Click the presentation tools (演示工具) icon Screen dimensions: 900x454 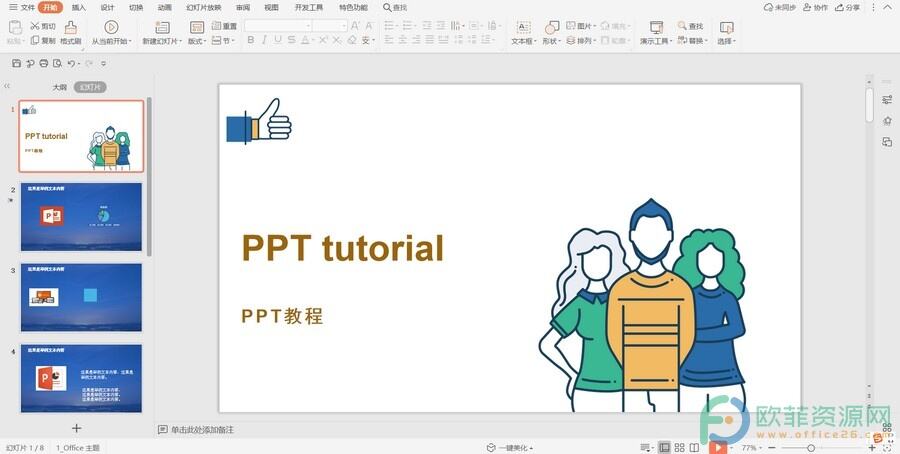pyautogui.click(x=656, y=27)
